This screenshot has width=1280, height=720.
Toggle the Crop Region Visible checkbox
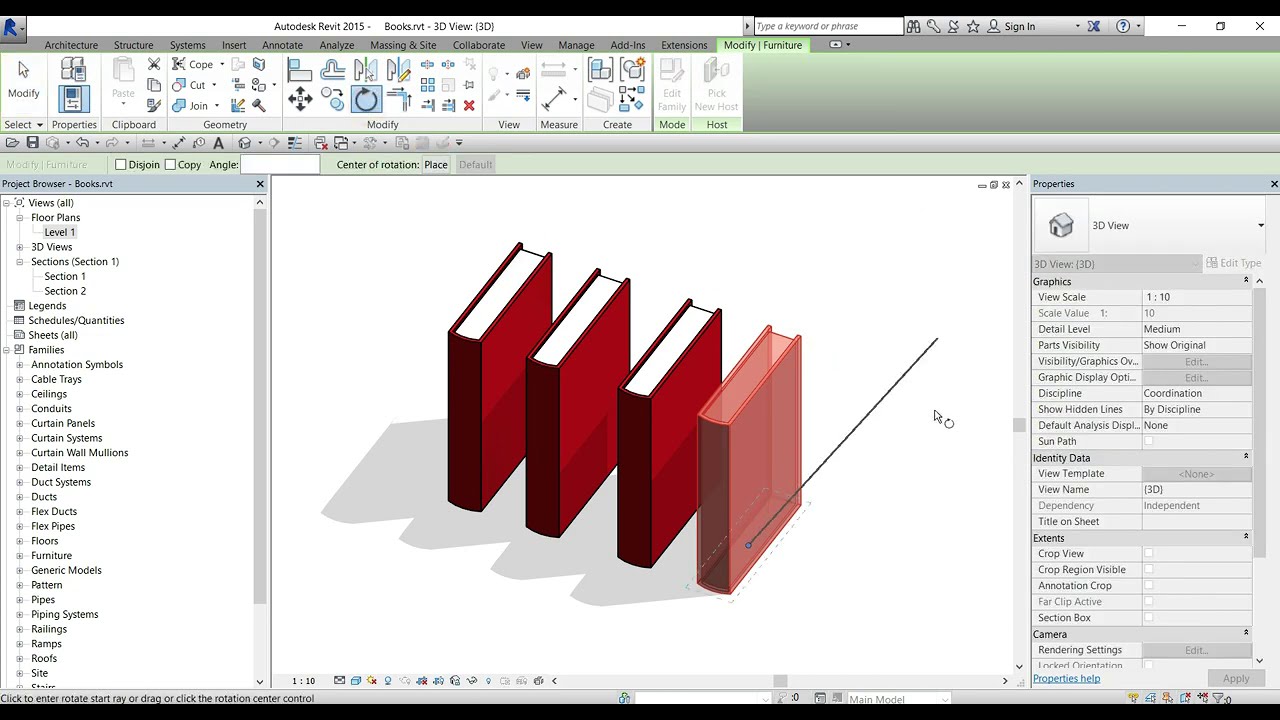[1148, 569]
